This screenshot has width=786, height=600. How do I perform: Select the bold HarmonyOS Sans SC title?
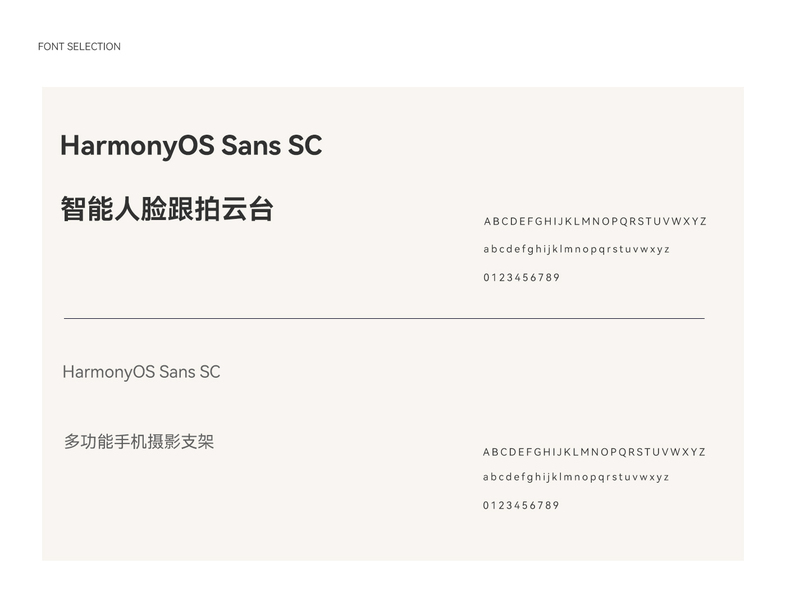191,146
